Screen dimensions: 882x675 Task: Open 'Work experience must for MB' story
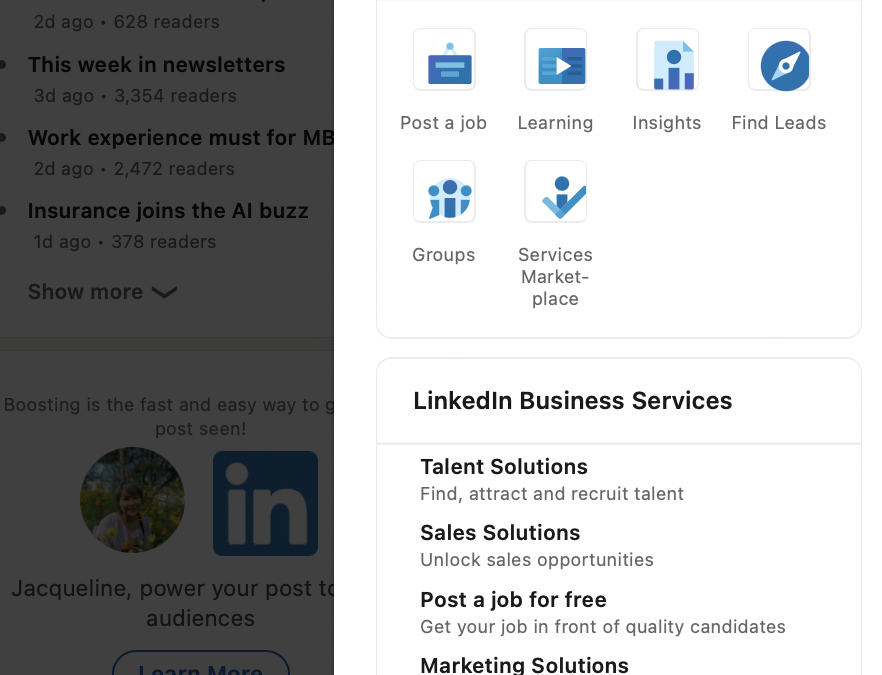tap(180, 138)
